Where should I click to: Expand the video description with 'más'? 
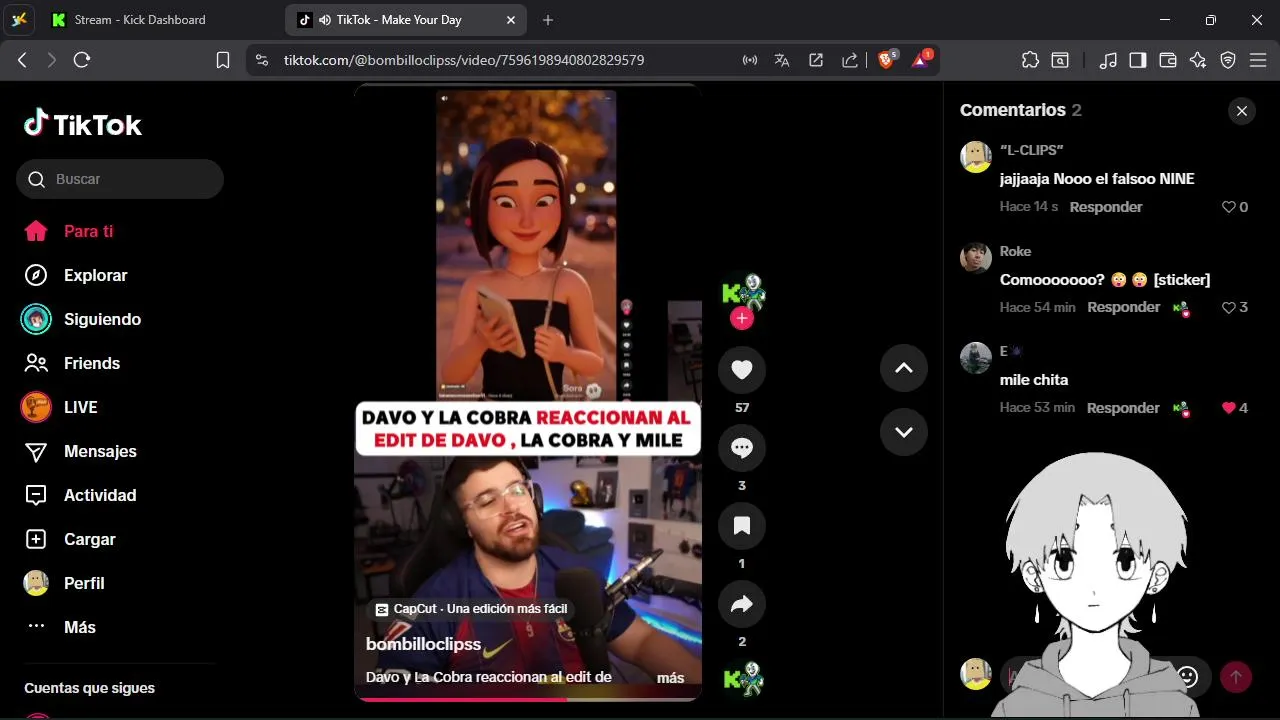click(x=670, y=678)
